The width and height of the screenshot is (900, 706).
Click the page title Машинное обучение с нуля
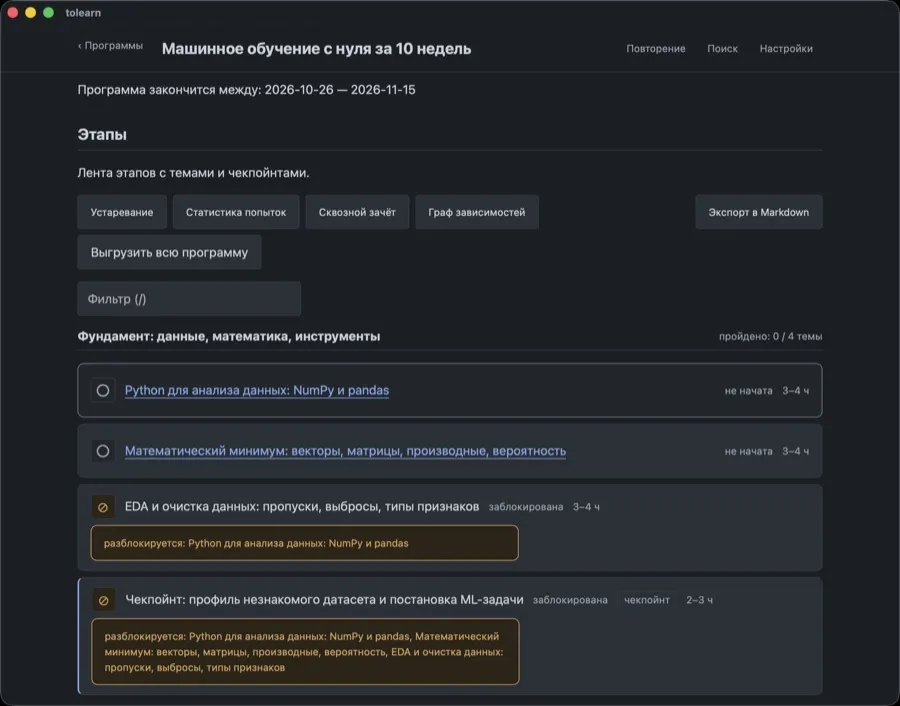point(316,49)
